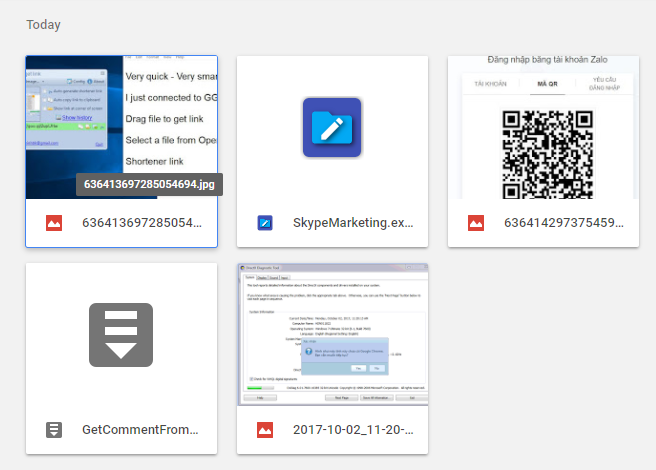This screenshot has width=656, height=470.
Task: Click red image icon beside 636414297375459...
Action: pyautogui.click(x=476, y=223)
